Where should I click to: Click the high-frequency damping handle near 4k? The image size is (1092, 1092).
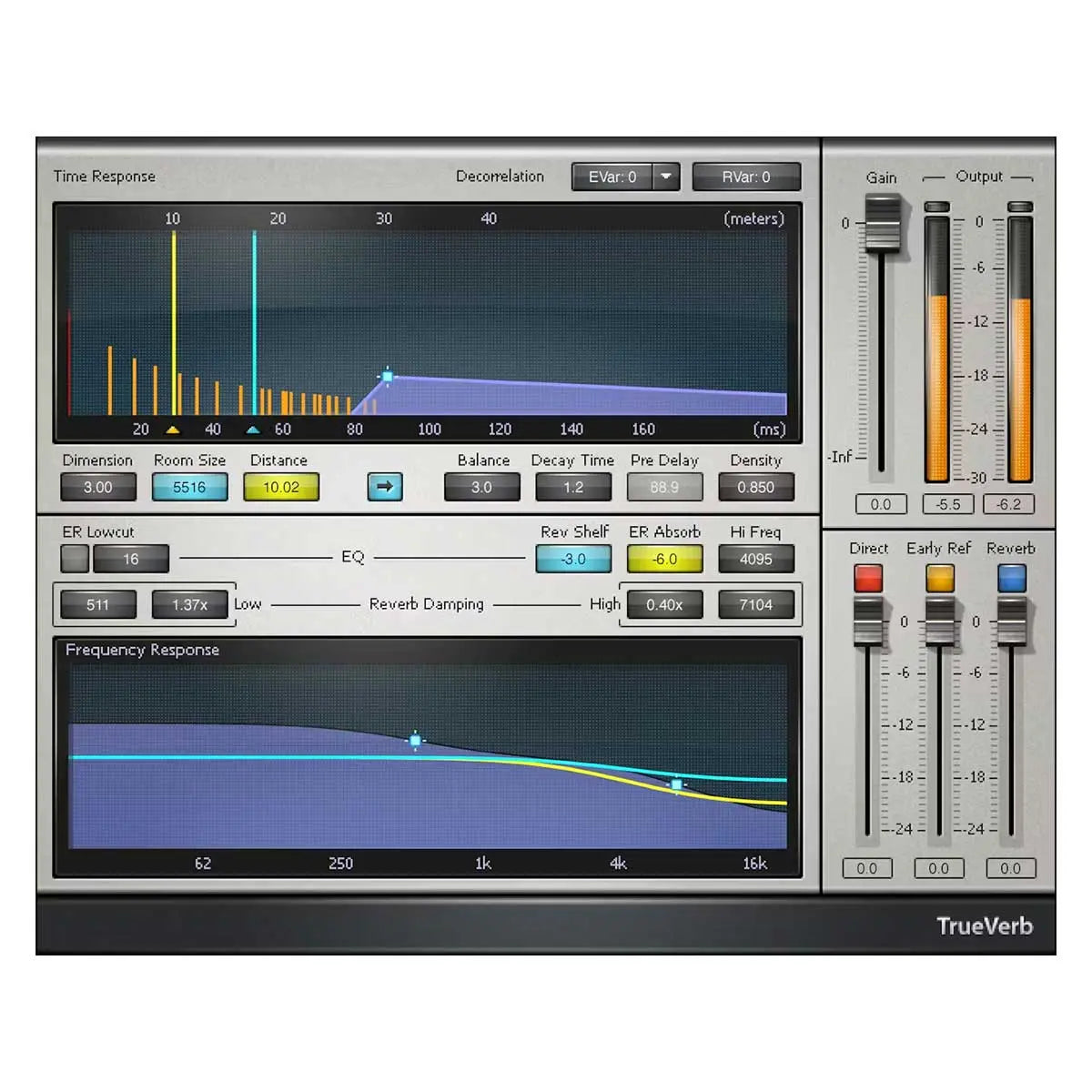676,784
